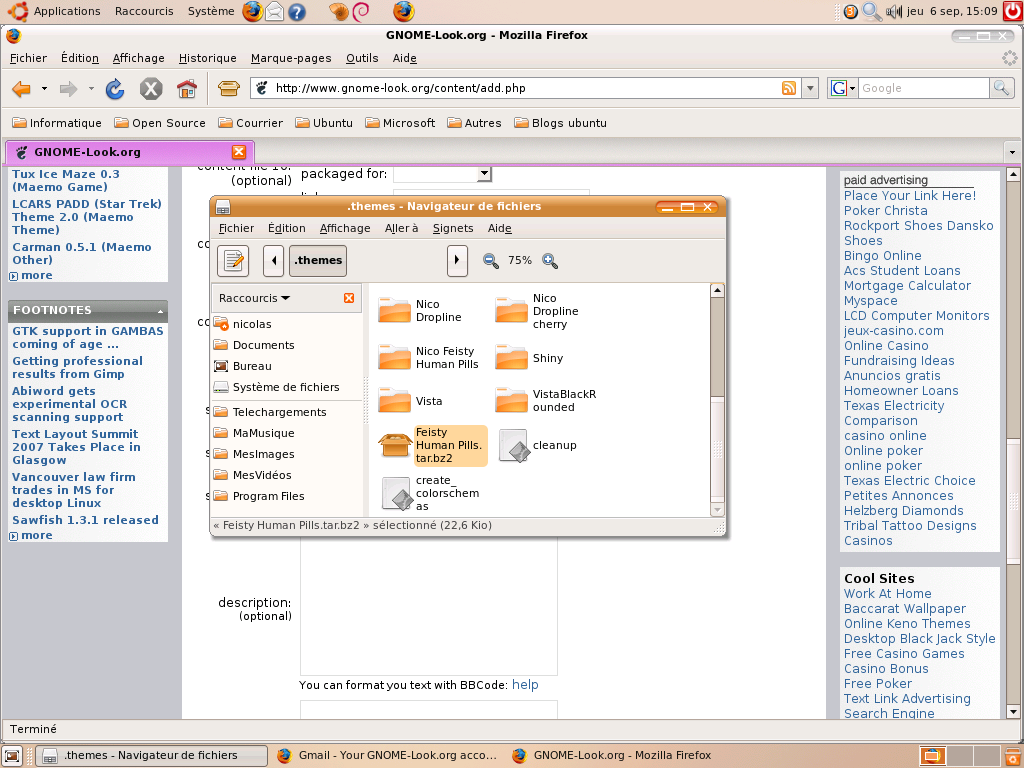
Task: Close the GNOME-Look.org tab
Action: 239,152
